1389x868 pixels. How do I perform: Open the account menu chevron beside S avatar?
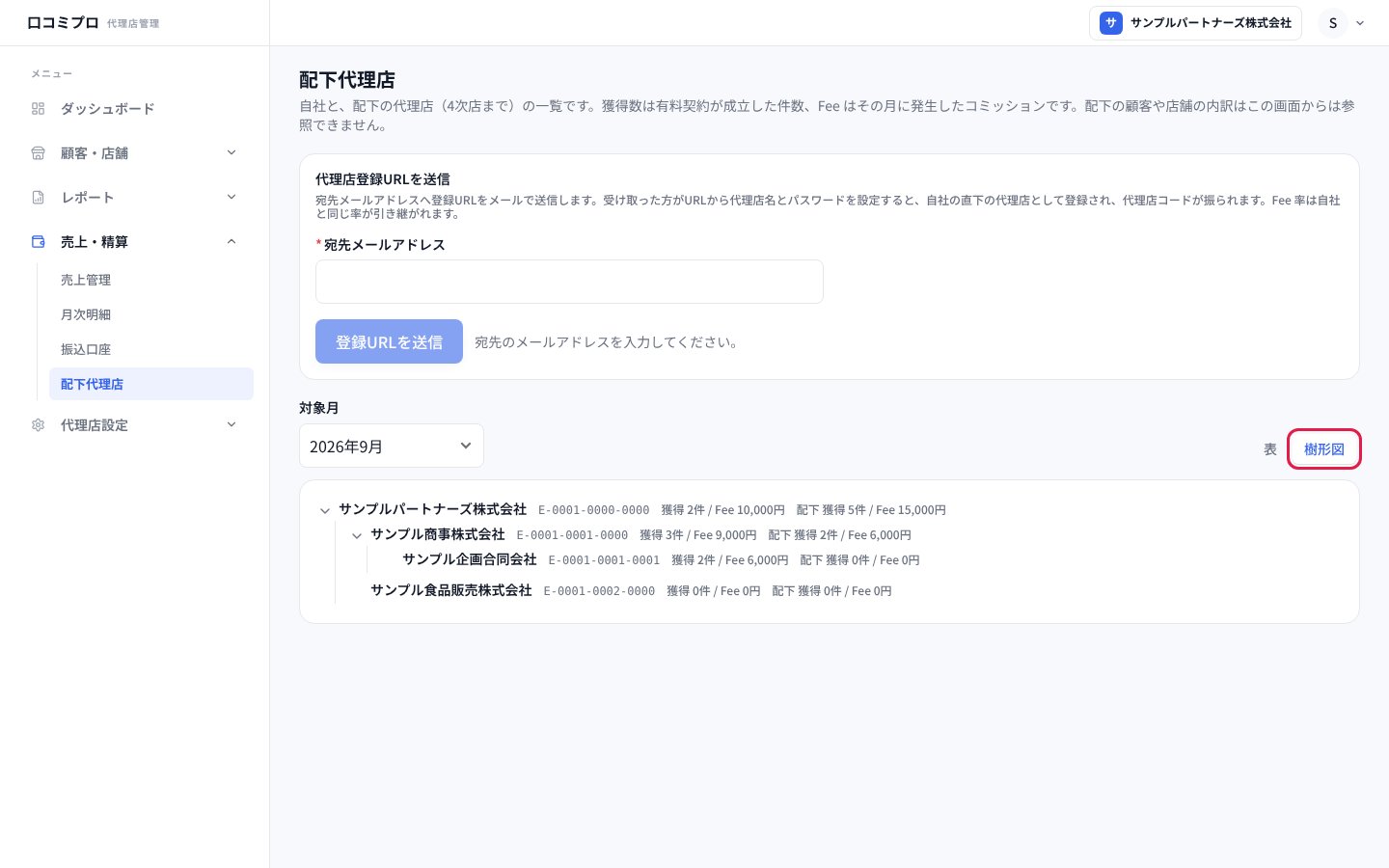point(1360,23)
